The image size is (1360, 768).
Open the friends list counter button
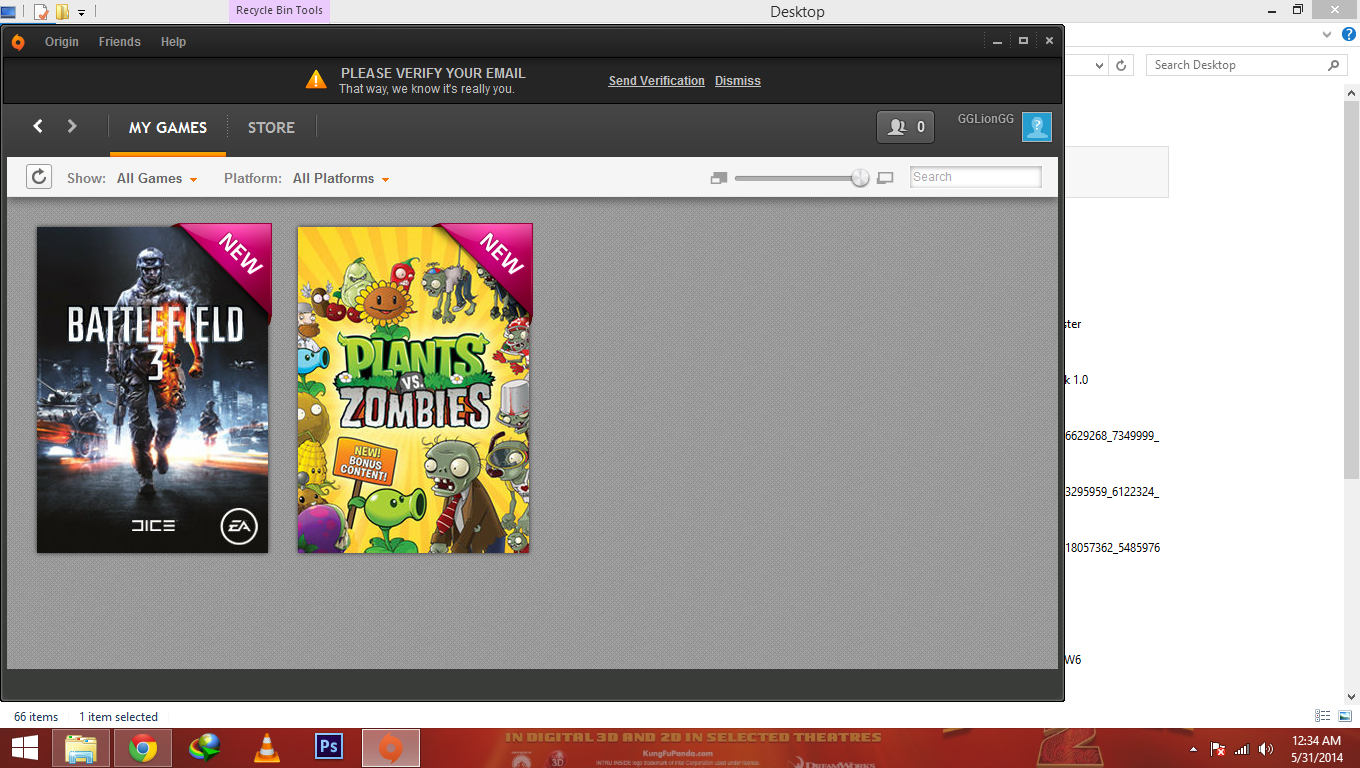(x=905, y=127)
